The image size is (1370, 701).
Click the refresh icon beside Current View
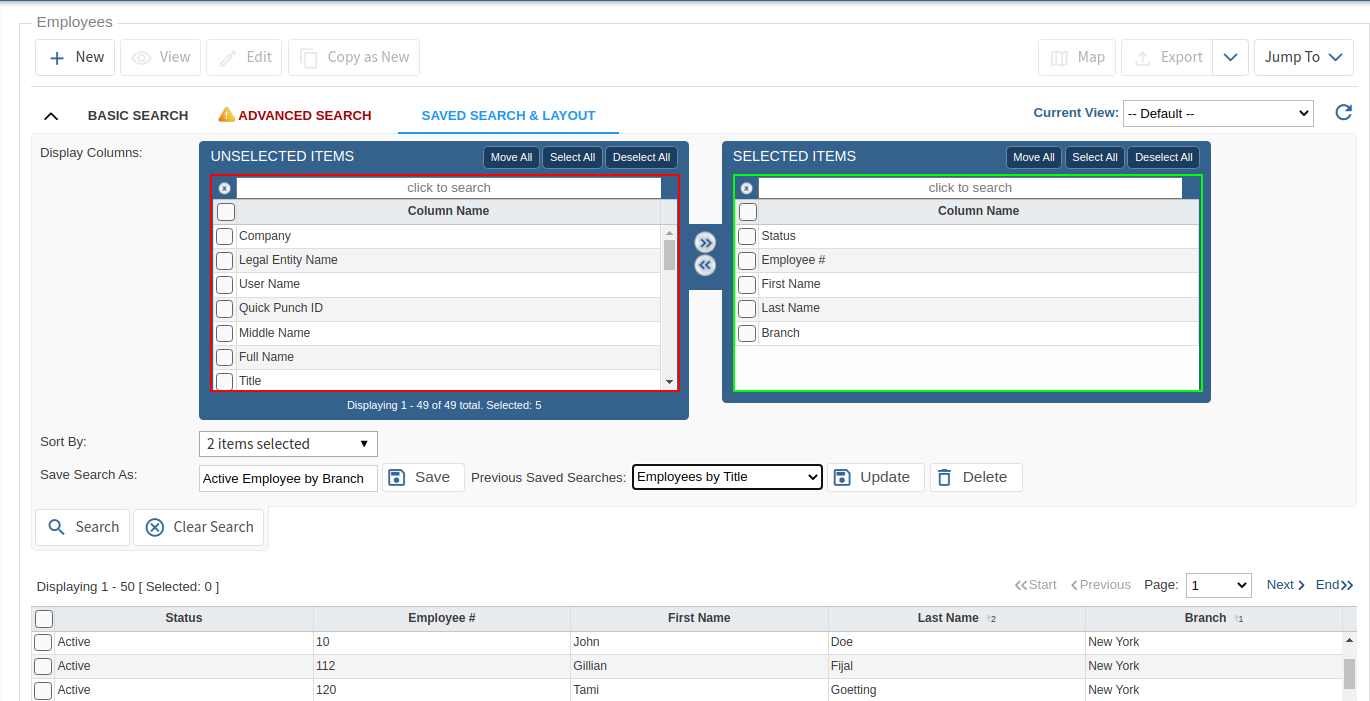pyautogui.click(x=1344, y=112)
